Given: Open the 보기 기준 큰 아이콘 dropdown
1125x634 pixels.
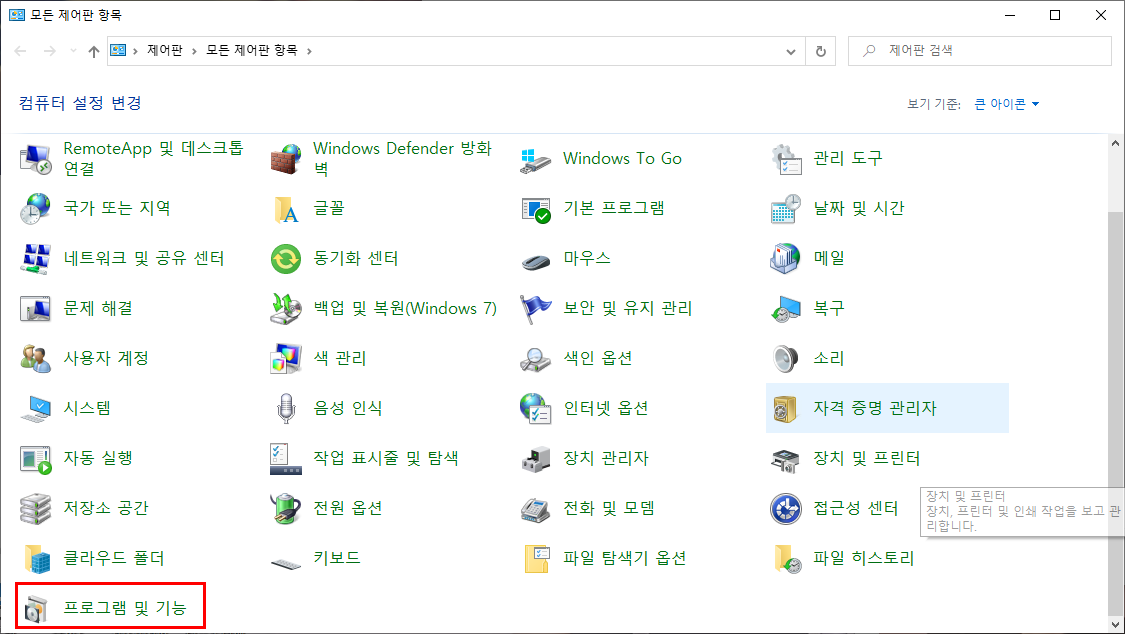Looking at the screenshot, I should (1007, 104).
